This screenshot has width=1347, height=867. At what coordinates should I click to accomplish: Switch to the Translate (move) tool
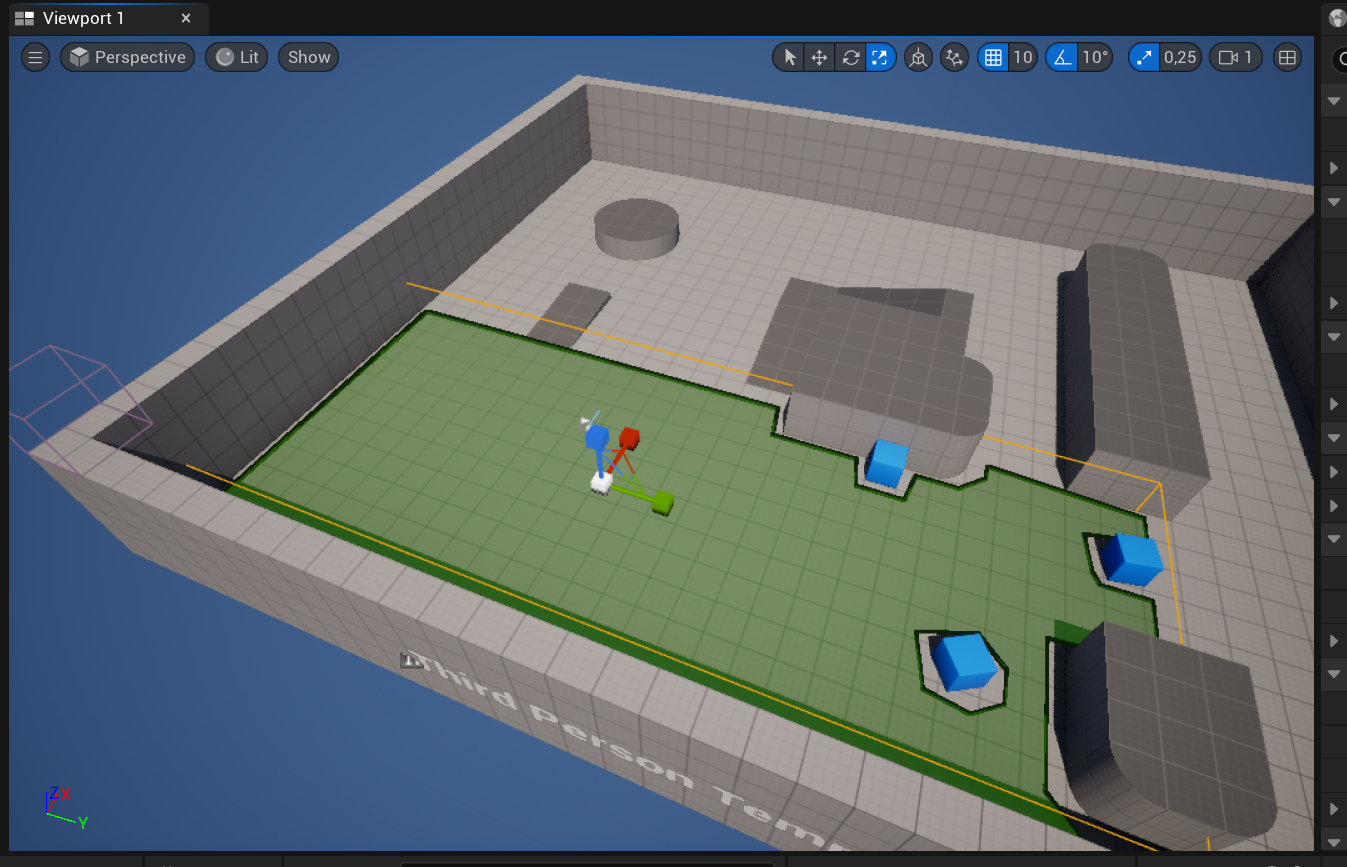point(819,57)
